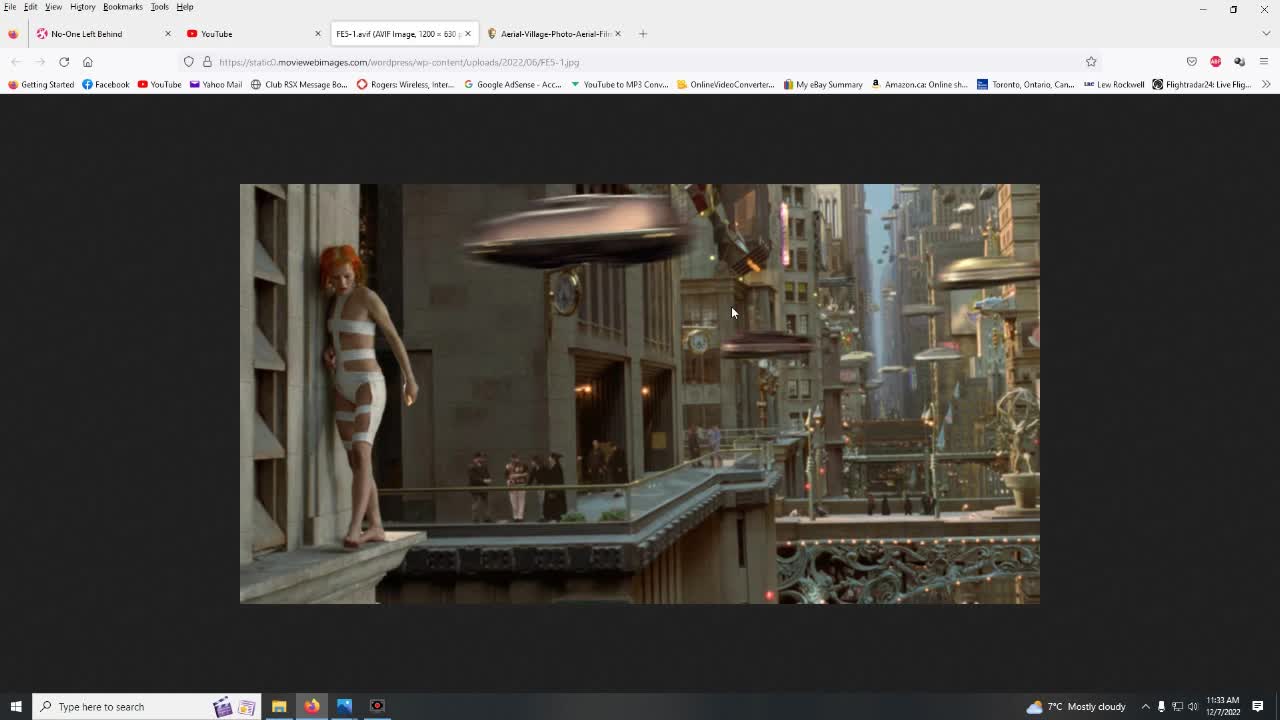Bookmark this page with star

point(1091,62)
